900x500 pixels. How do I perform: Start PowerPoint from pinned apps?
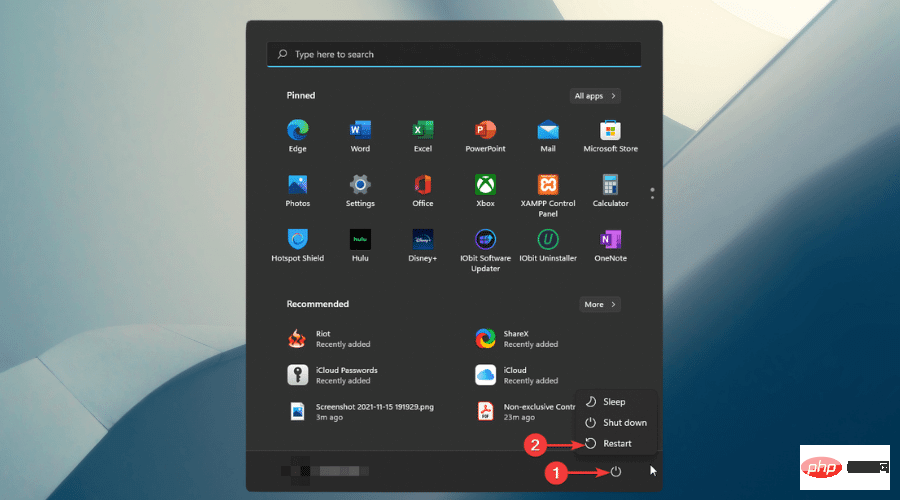pos(485,135)
